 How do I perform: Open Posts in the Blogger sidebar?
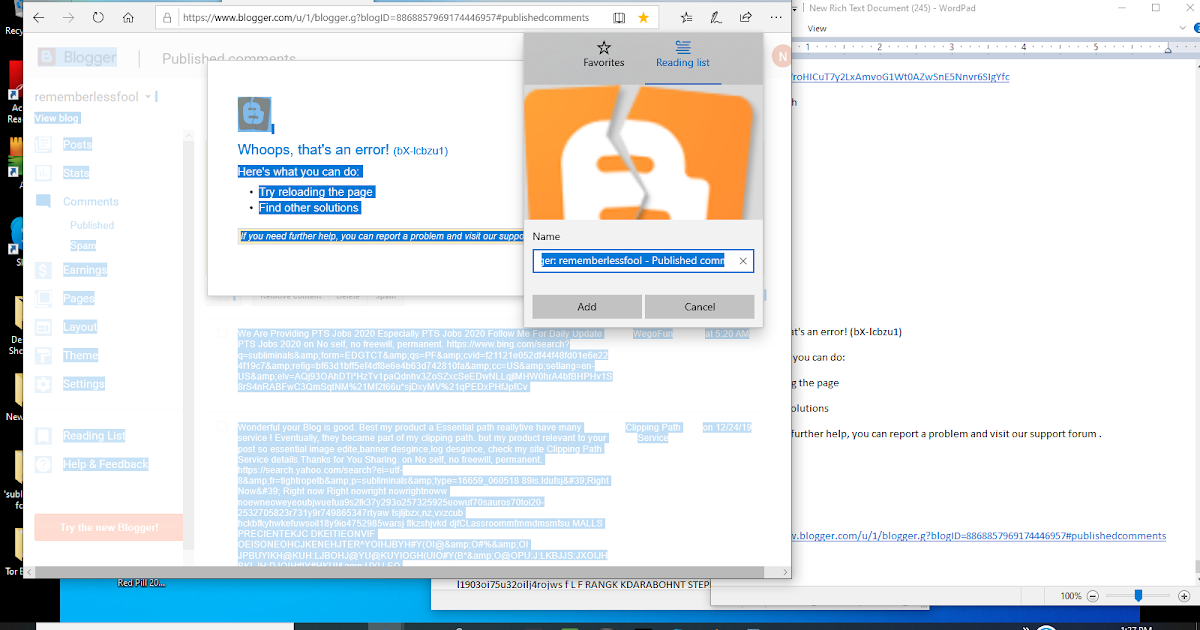pyautogui.click(x=77, y=144)
